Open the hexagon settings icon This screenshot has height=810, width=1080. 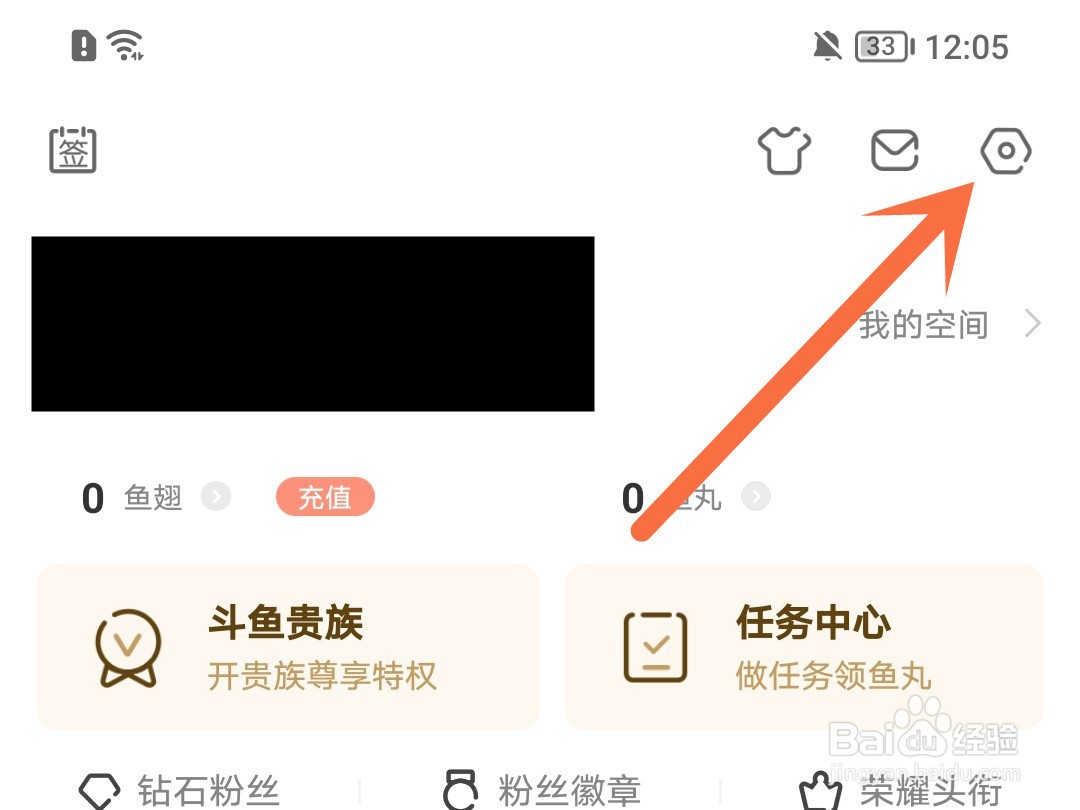click(x=1006, y=150)
